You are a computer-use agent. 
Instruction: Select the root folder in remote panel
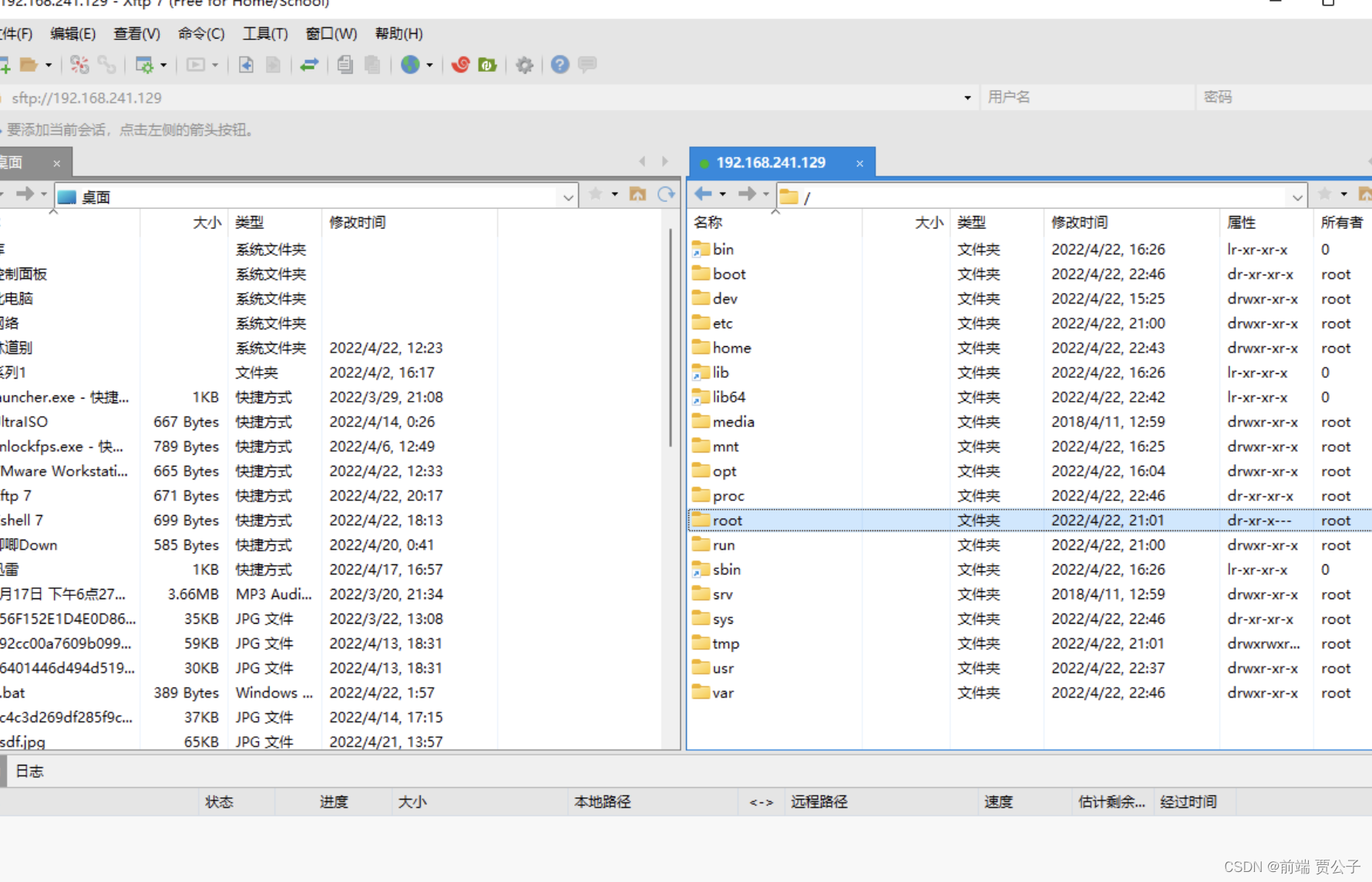pyautogui.click(x=728, y=520)
